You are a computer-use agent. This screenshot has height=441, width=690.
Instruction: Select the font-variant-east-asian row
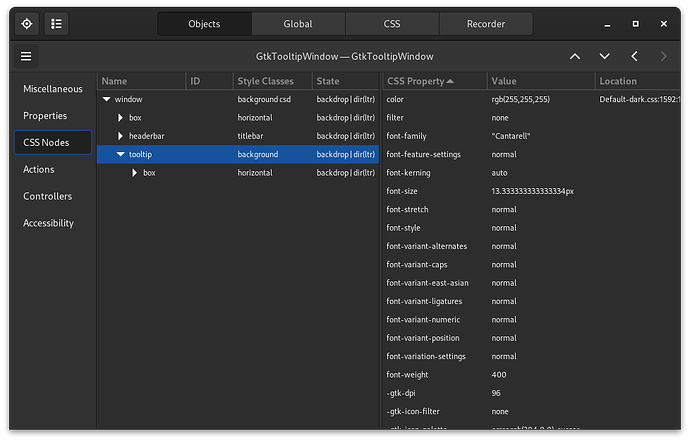pos(532,283)
